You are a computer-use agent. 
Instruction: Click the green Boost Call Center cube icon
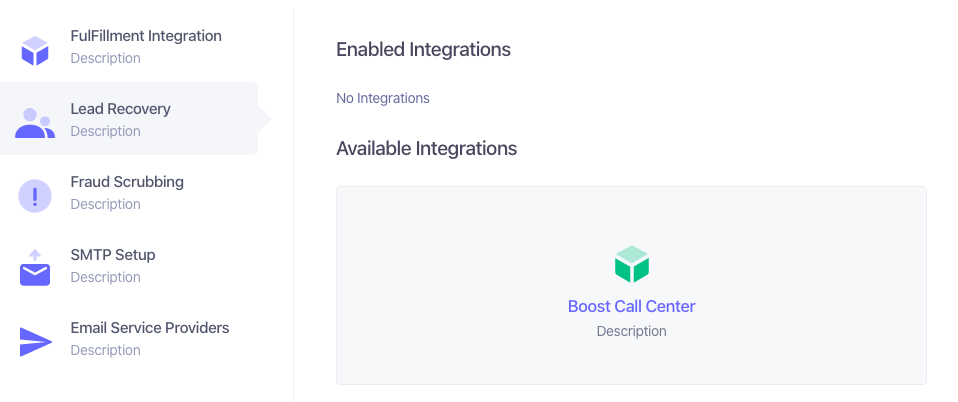(631, 265)
